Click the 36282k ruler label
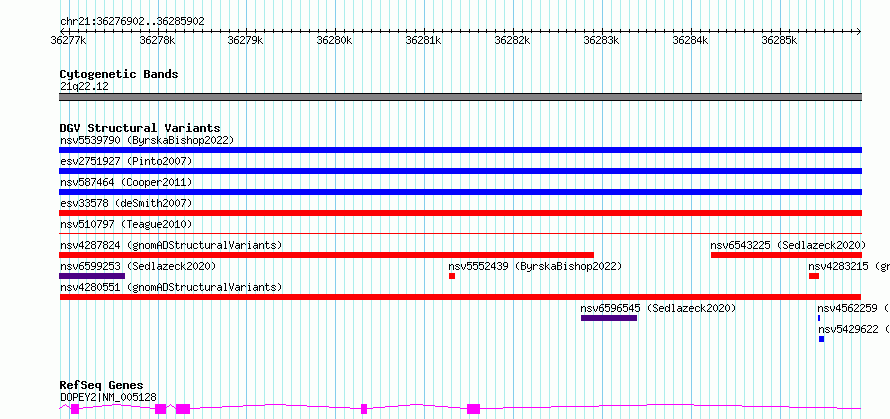The height and width of the screenshot is (419, 890). coord(513,40)
